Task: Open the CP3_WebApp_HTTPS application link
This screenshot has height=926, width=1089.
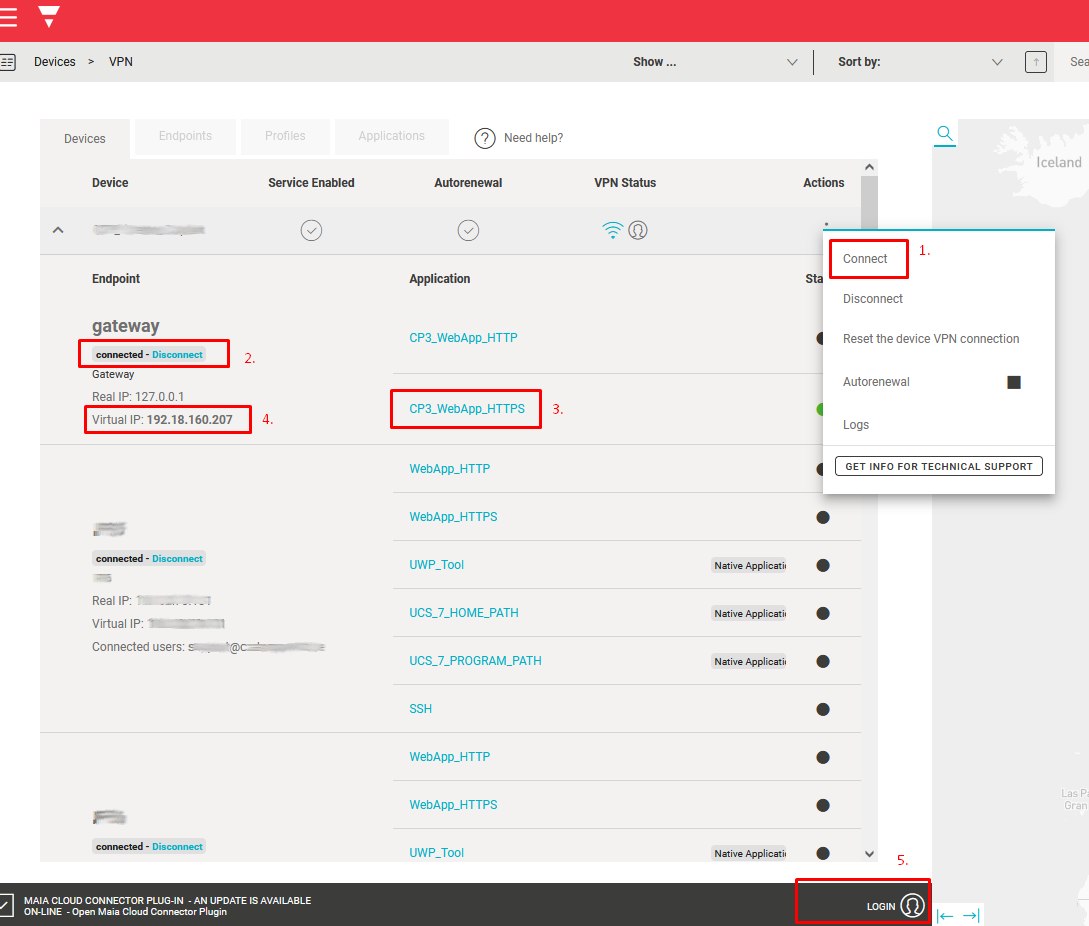Action: 467,408
